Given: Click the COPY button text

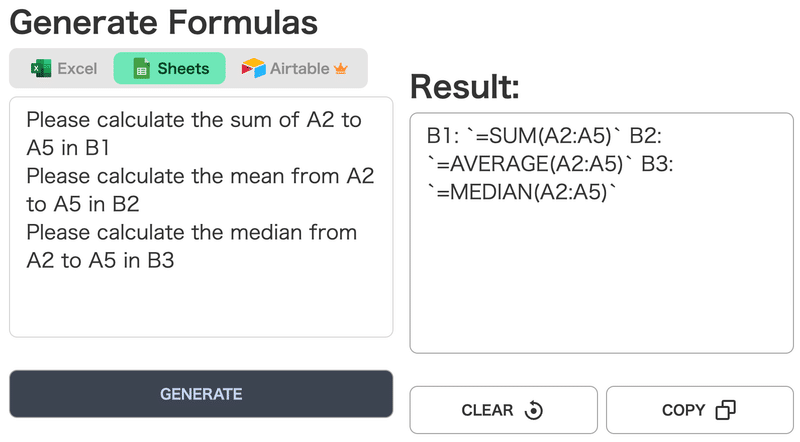Looking at the screenshot, I should pyautogui.click(x=684, y=410).
